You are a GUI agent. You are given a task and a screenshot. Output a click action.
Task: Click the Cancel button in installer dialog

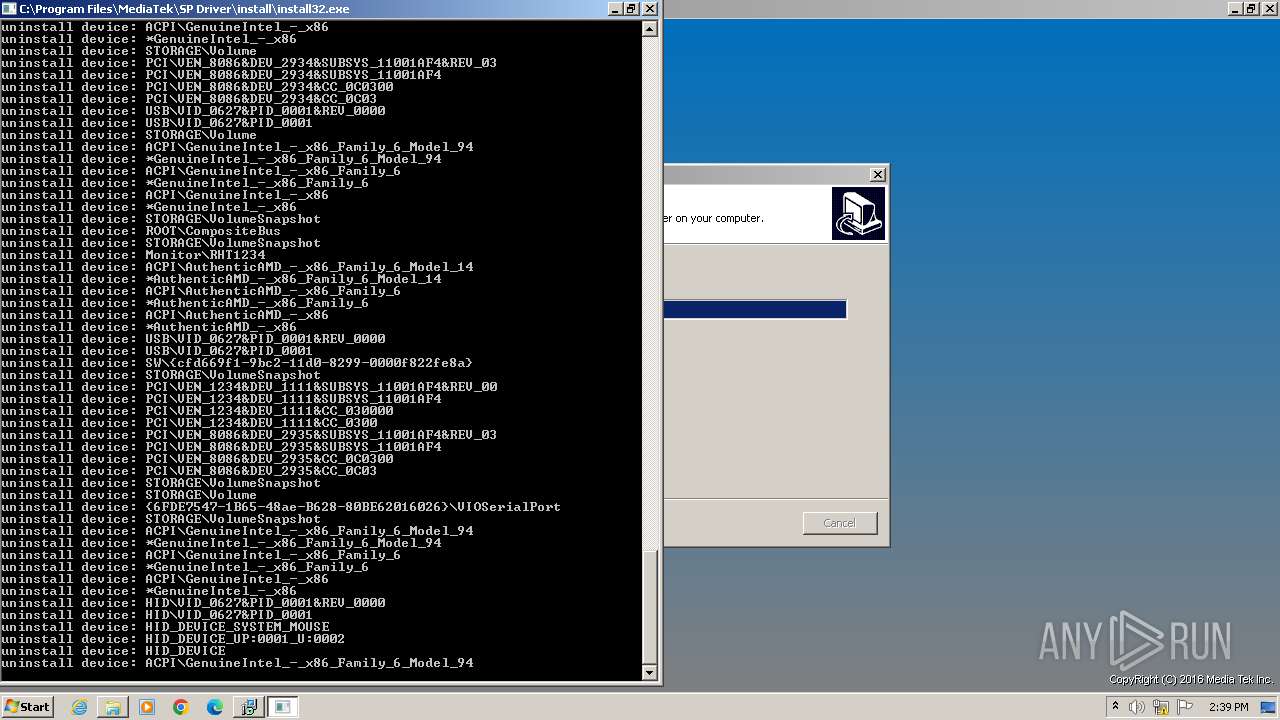pyautogui.click(x=840, y=523)
